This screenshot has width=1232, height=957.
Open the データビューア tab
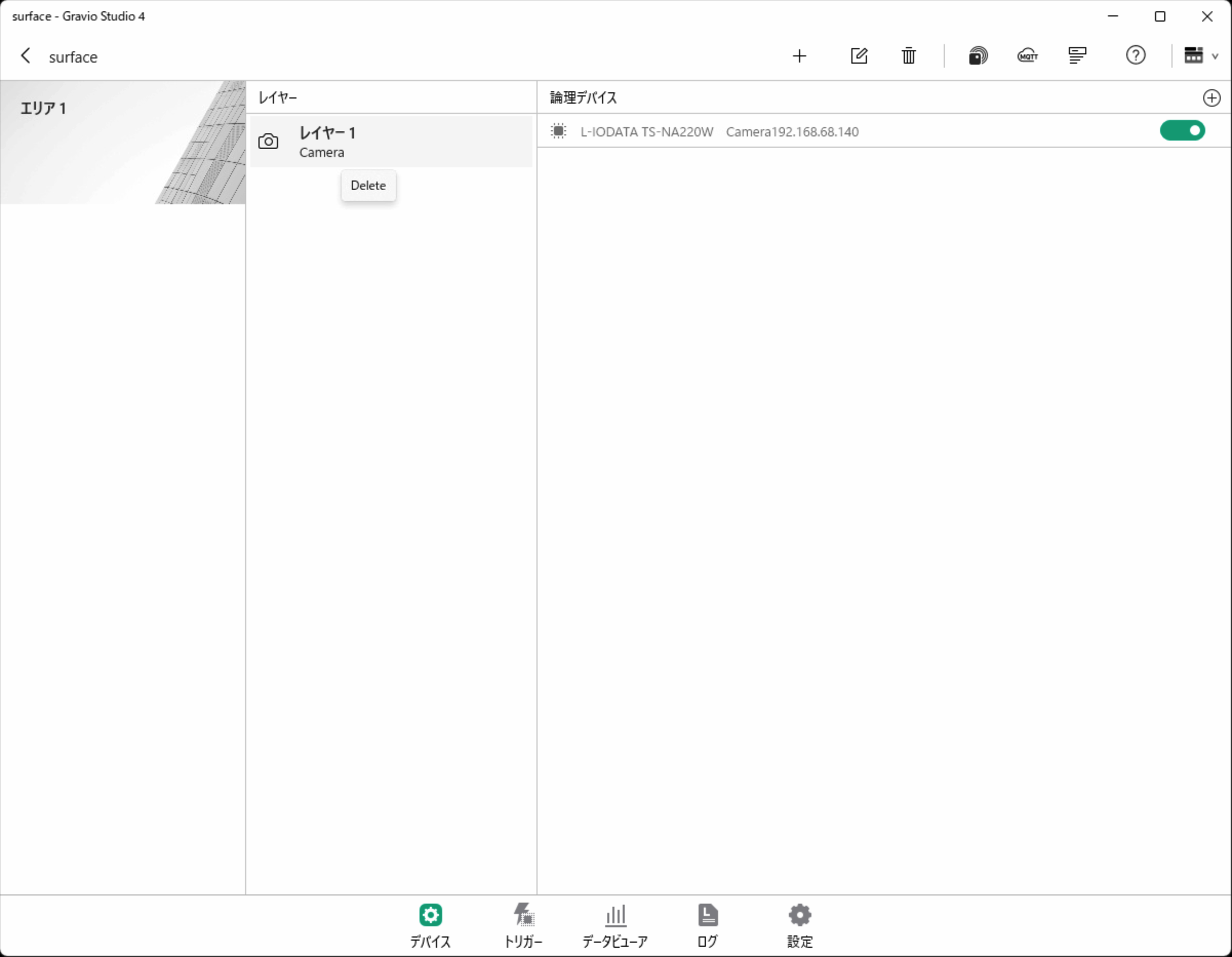[x=615, y=926]
